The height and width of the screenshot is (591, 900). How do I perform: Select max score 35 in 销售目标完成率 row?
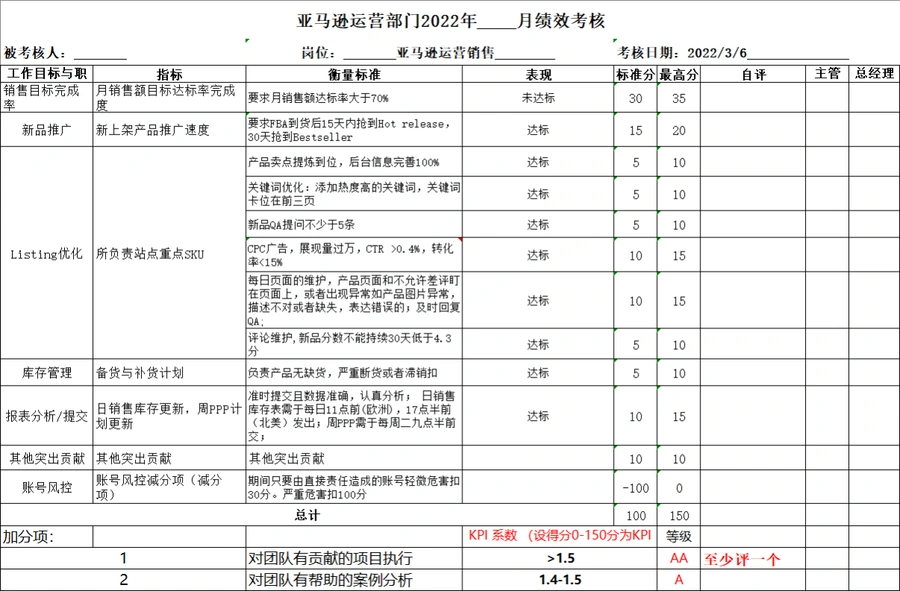pos(678,98)
